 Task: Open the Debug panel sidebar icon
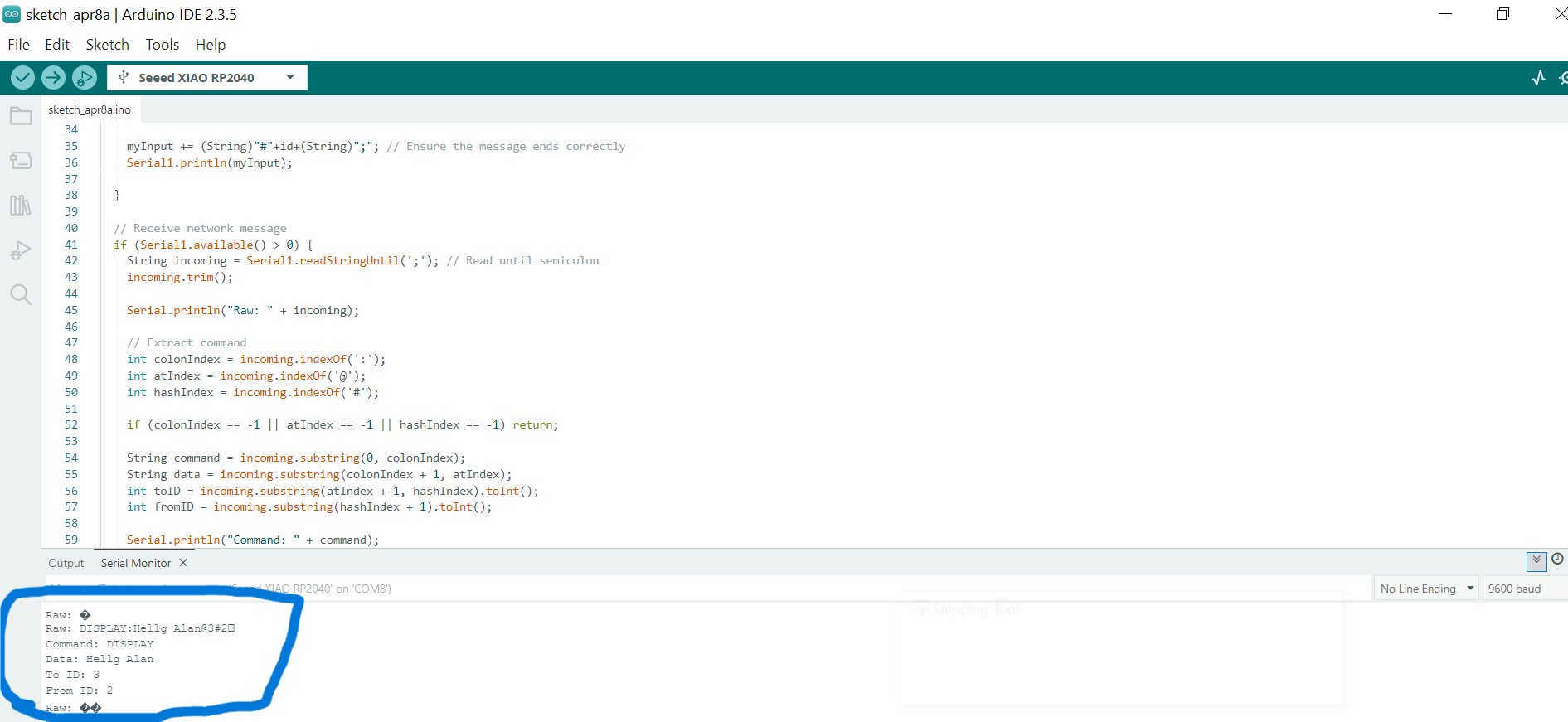click(21, 250)
